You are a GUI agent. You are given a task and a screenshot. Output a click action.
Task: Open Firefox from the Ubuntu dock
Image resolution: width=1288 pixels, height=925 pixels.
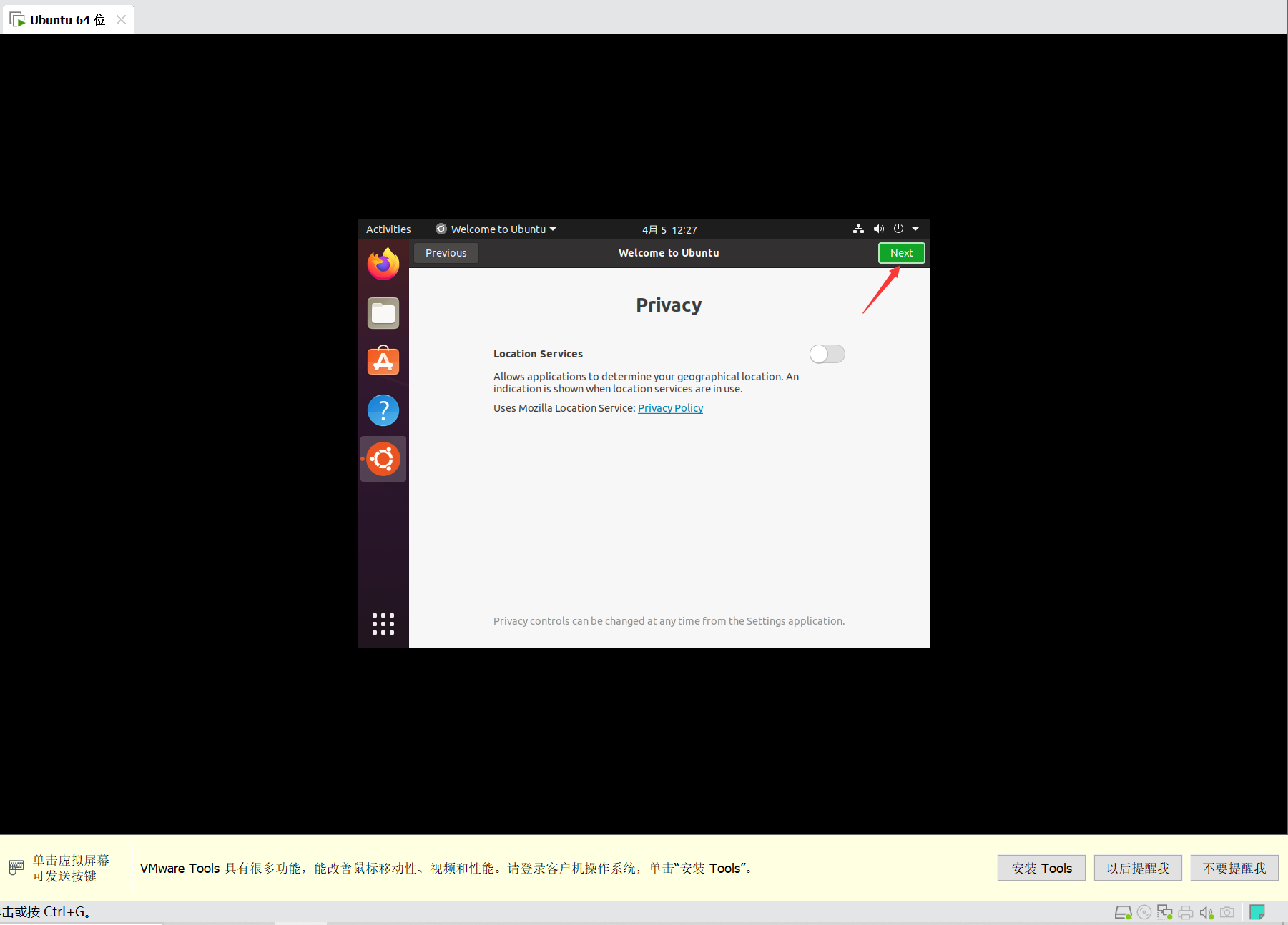[383, 264]
